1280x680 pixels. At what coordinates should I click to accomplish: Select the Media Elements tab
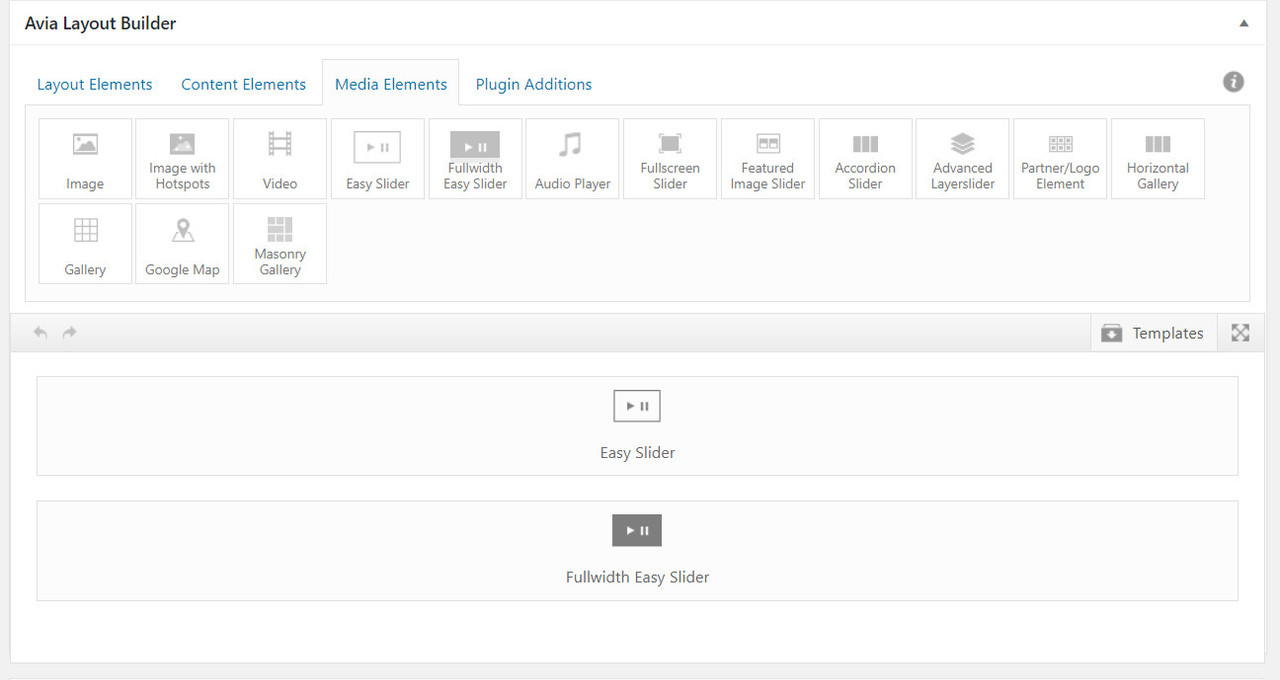(391, 83)
